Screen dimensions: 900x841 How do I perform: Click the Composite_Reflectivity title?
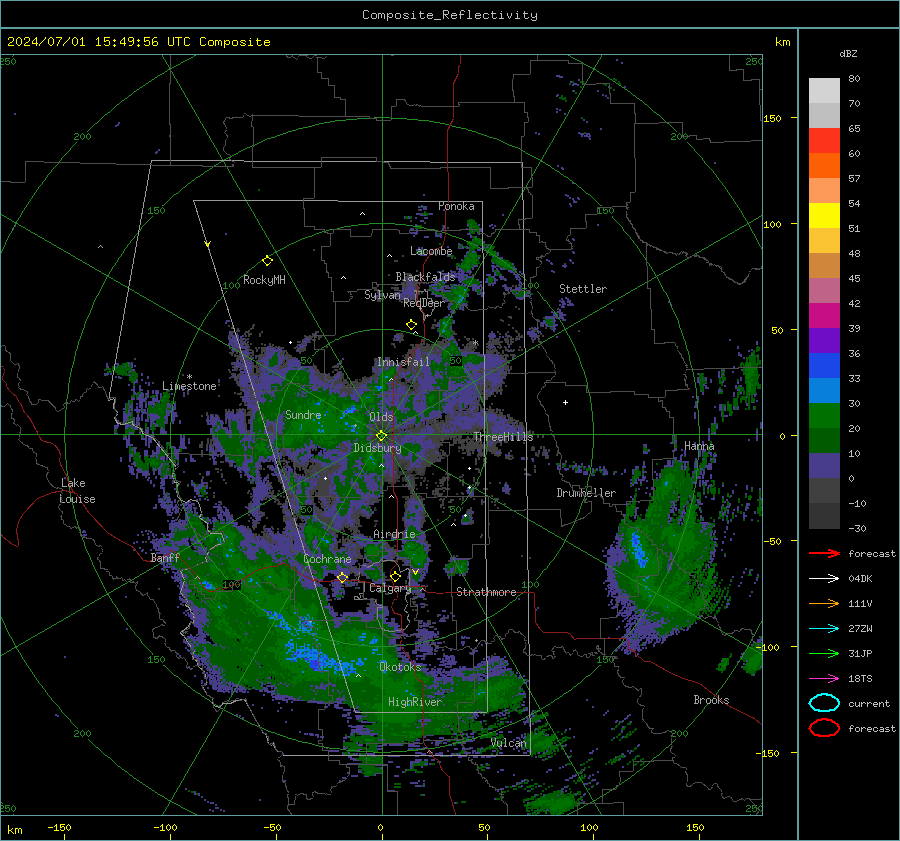click(x=450, y=15)
